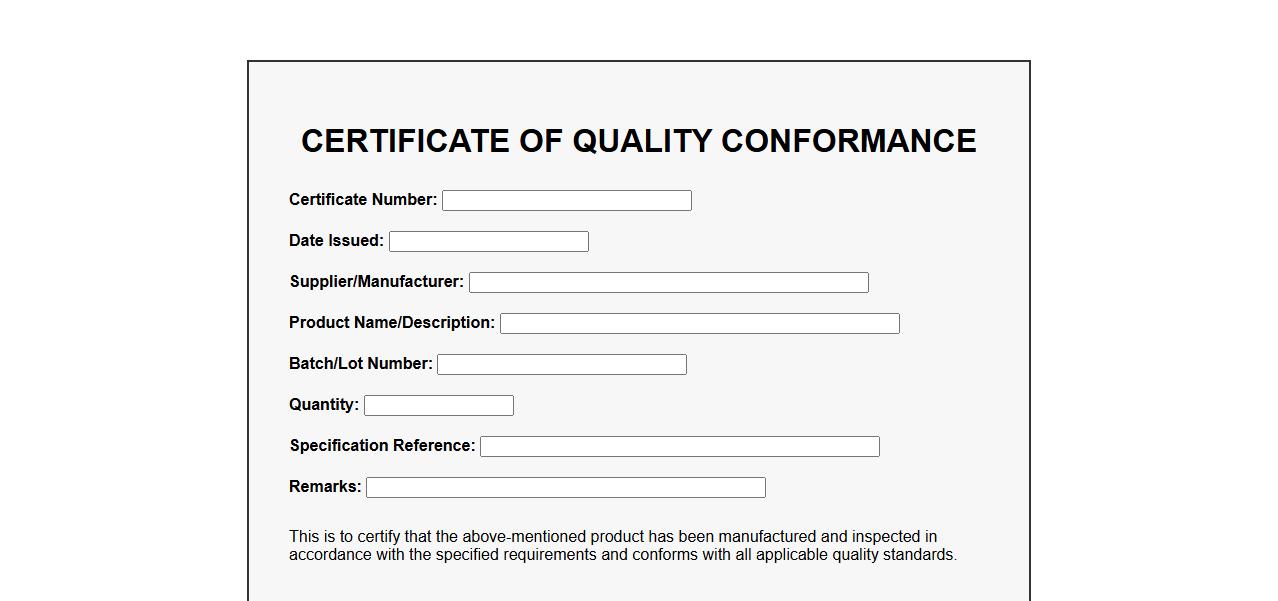Click the 'Certificate Number:' label
Screen dimensions: 1278x601
point(363,200)
